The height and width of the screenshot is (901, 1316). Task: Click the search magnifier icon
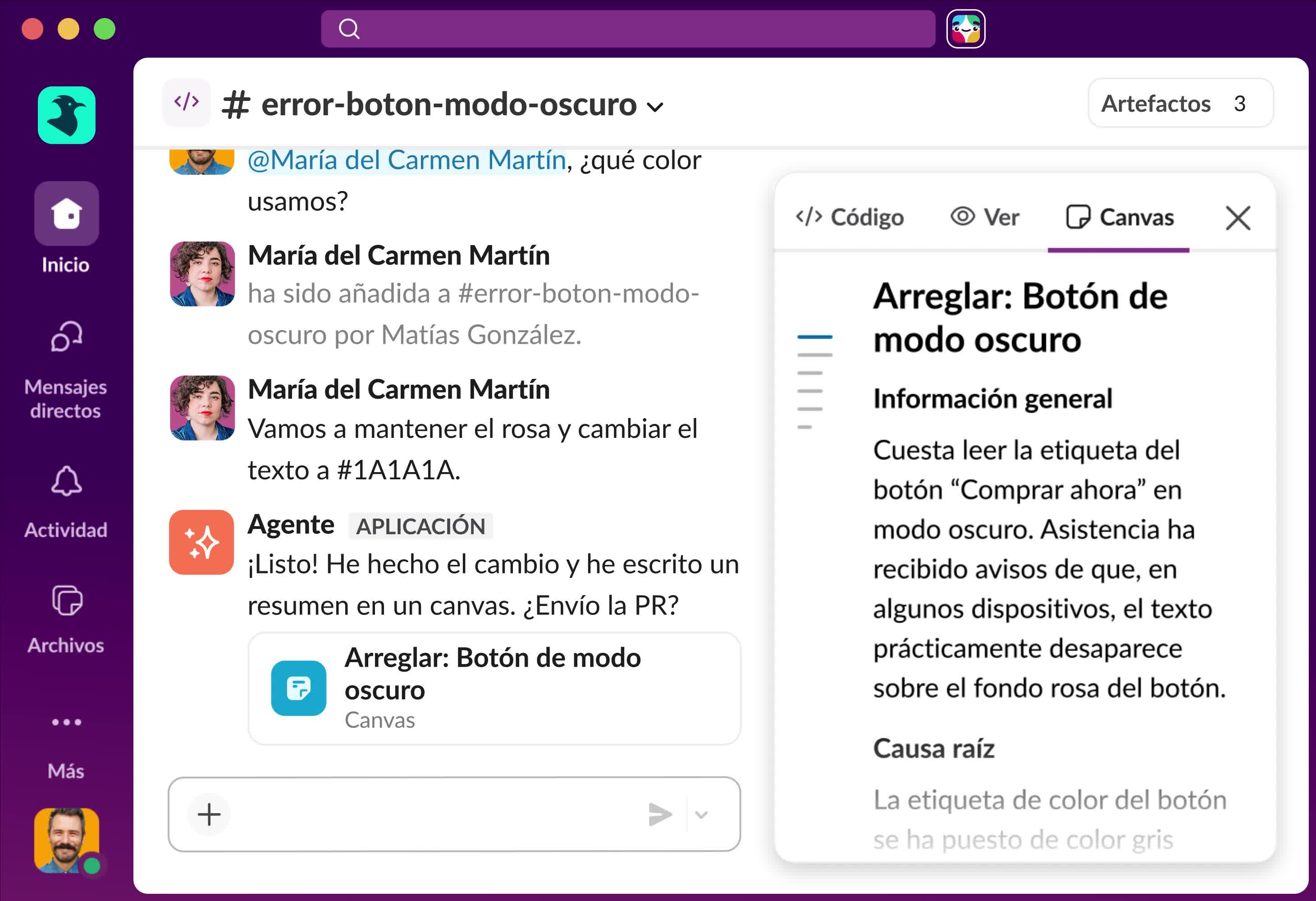tap(349, 29)
